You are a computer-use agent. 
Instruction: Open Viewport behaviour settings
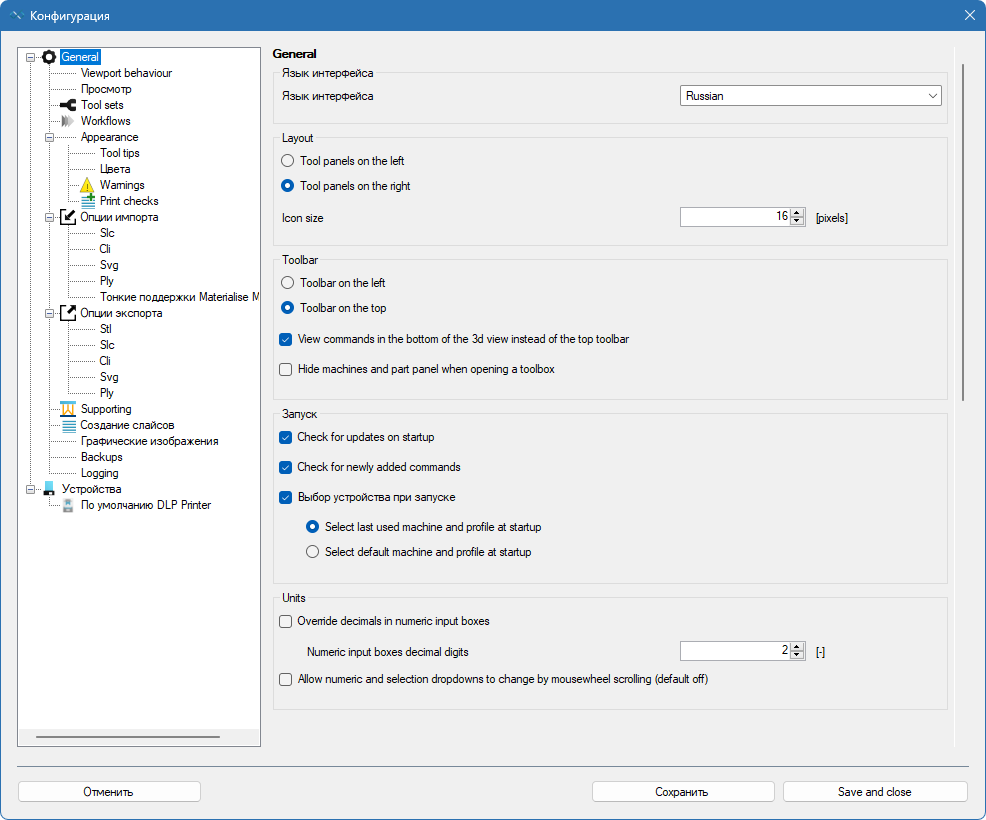[x=126, y=73]
